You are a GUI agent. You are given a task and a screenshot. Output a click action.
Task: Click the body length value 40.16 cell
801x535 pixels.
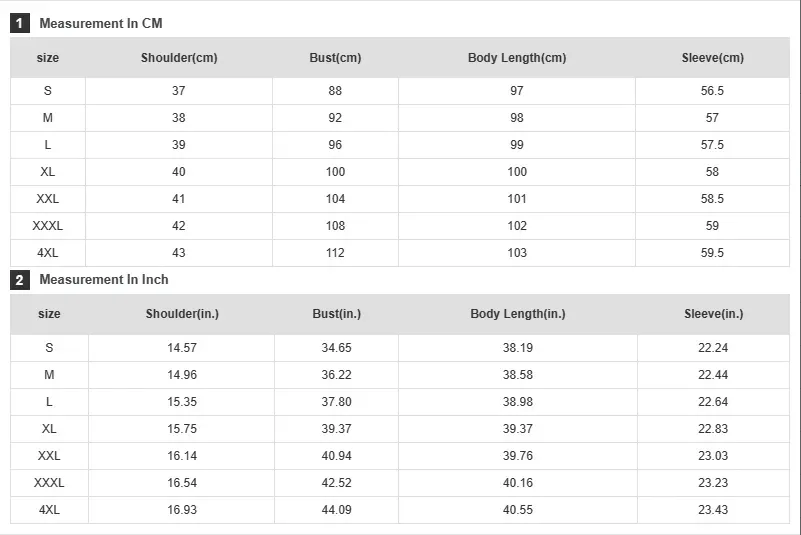click(518, 483)
